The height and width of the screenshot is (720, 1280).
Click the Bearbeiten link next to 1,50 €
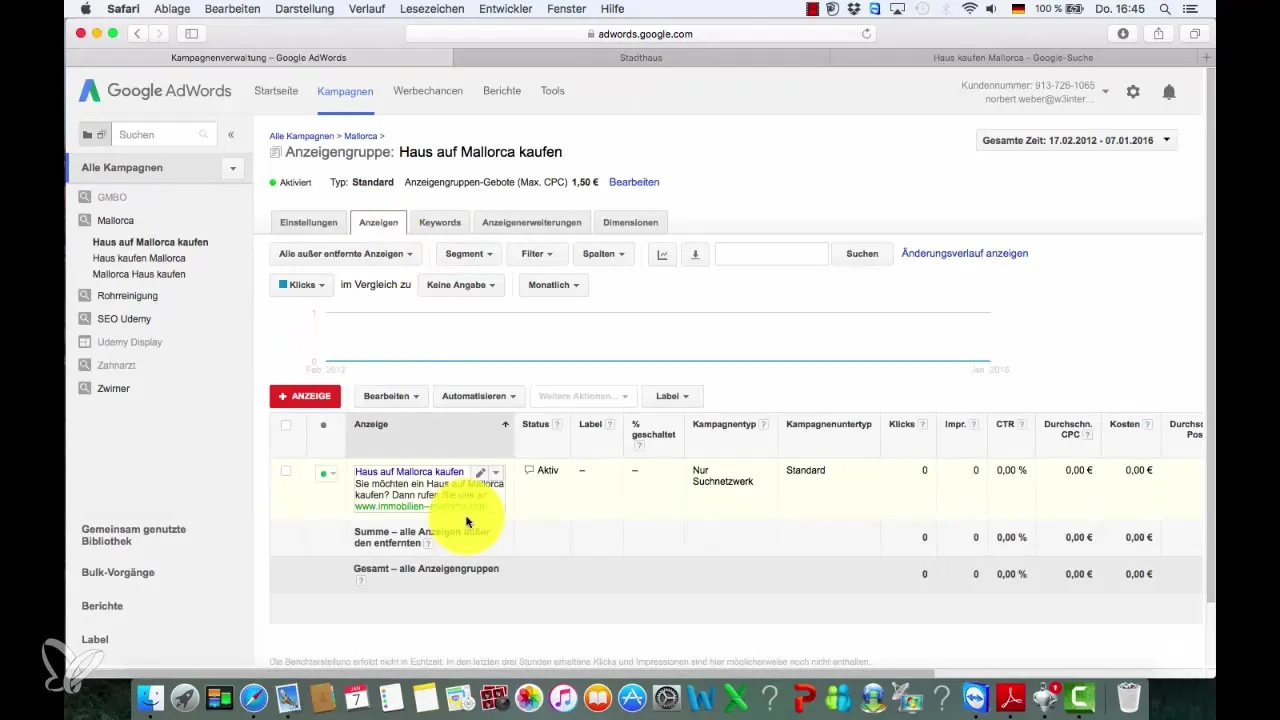pos(634,182)
